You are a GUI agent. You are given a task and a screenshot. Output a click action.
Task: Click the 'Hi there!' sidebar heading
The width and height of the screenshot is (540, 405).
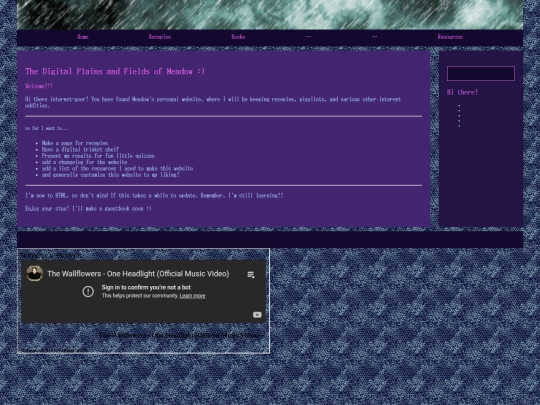click(462, 92)
